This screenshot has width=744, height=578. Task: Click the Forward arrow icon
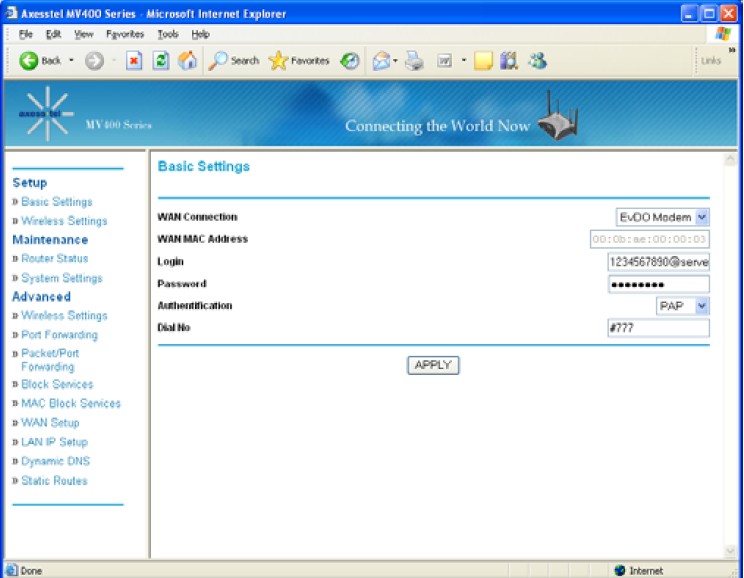[94, 61]
